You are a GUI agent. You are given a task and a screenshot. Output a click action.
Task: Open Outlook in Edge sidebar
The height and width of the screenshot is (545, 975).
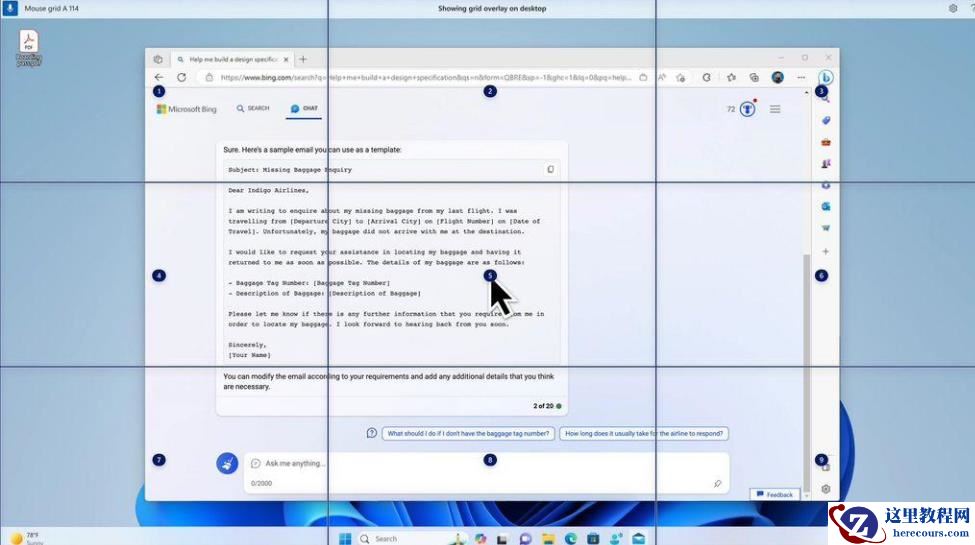tap(826, 207)
